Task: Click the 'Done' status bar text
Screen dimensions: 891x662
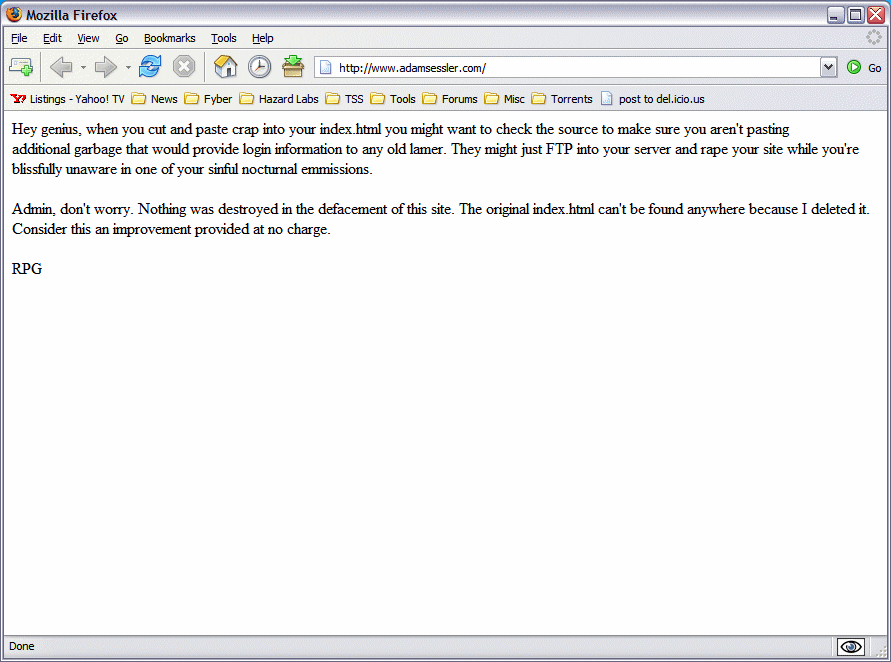Action: click(22, 647)
